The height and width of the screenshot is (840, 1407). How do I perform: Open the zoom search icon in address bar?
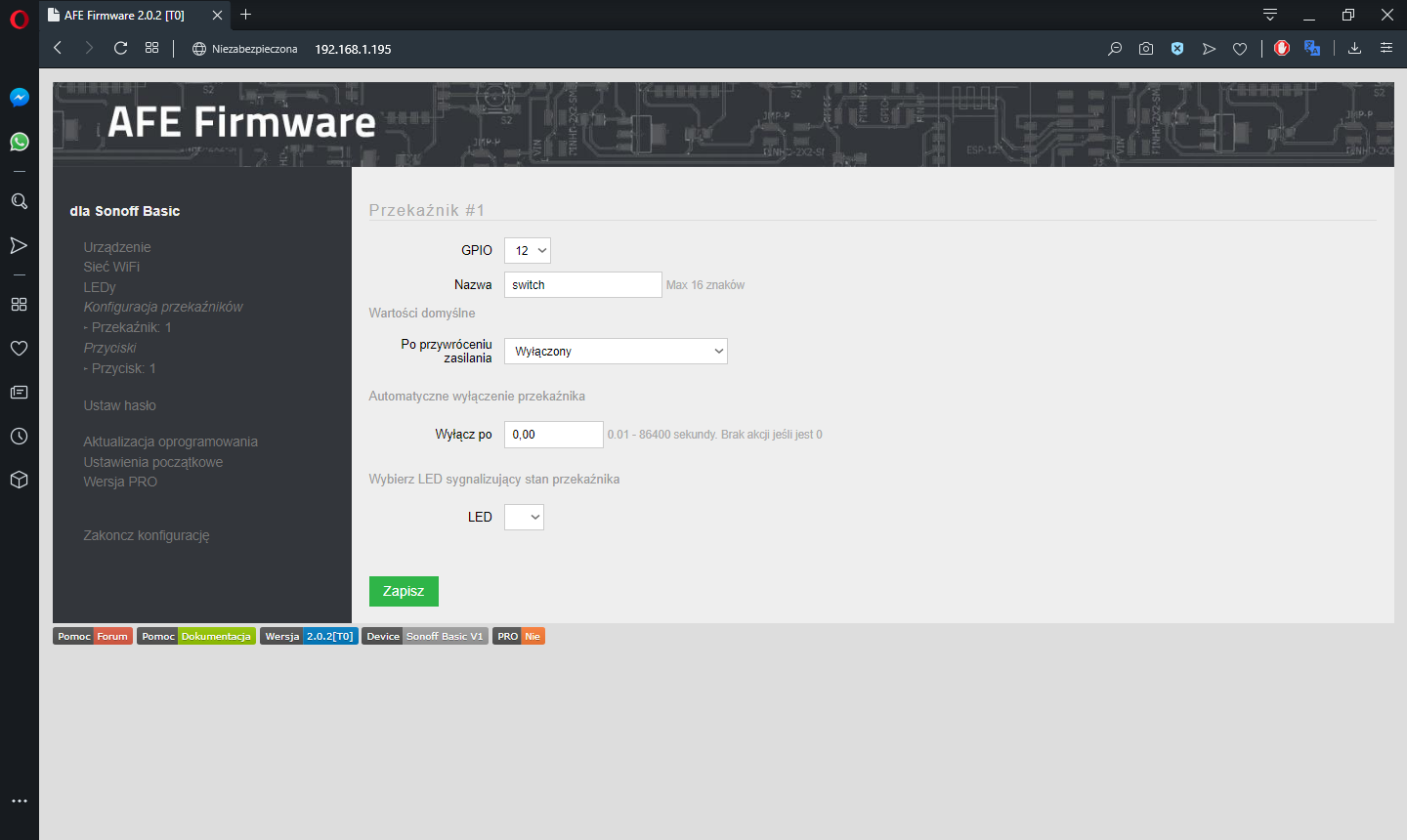click(x=1115, y=49)
